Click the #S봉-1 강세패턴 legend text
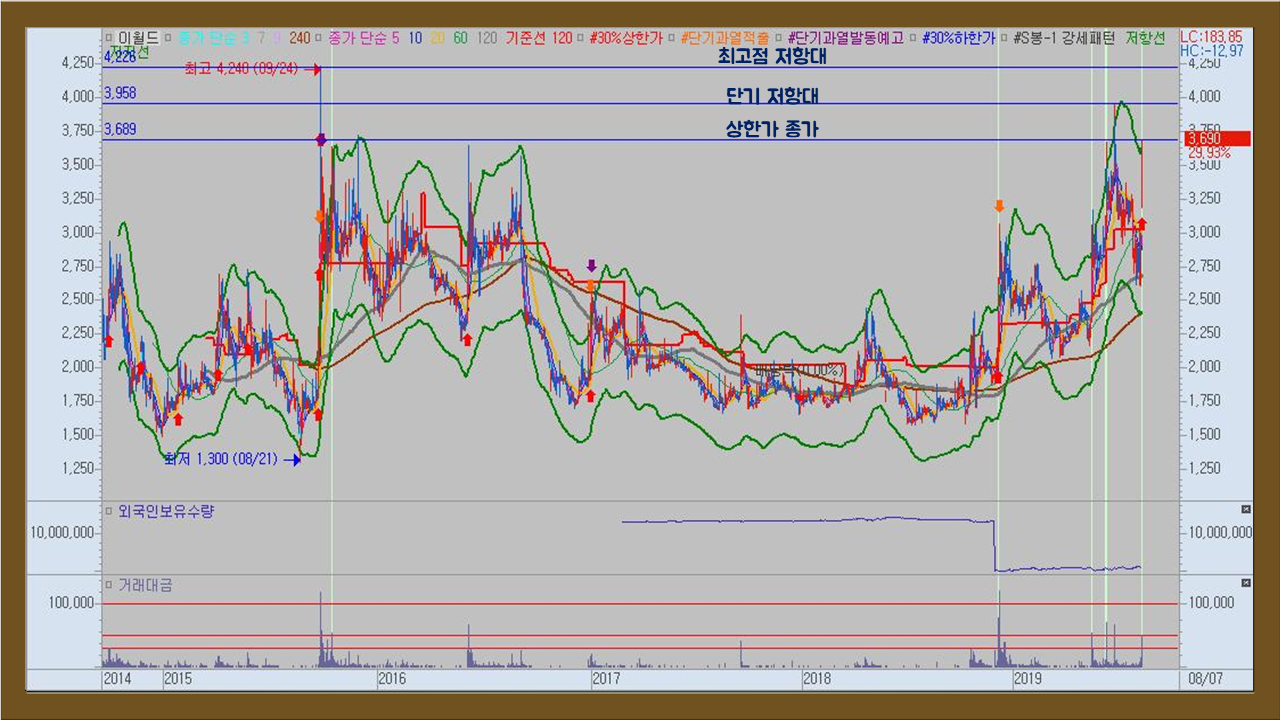 [1066, 38]
